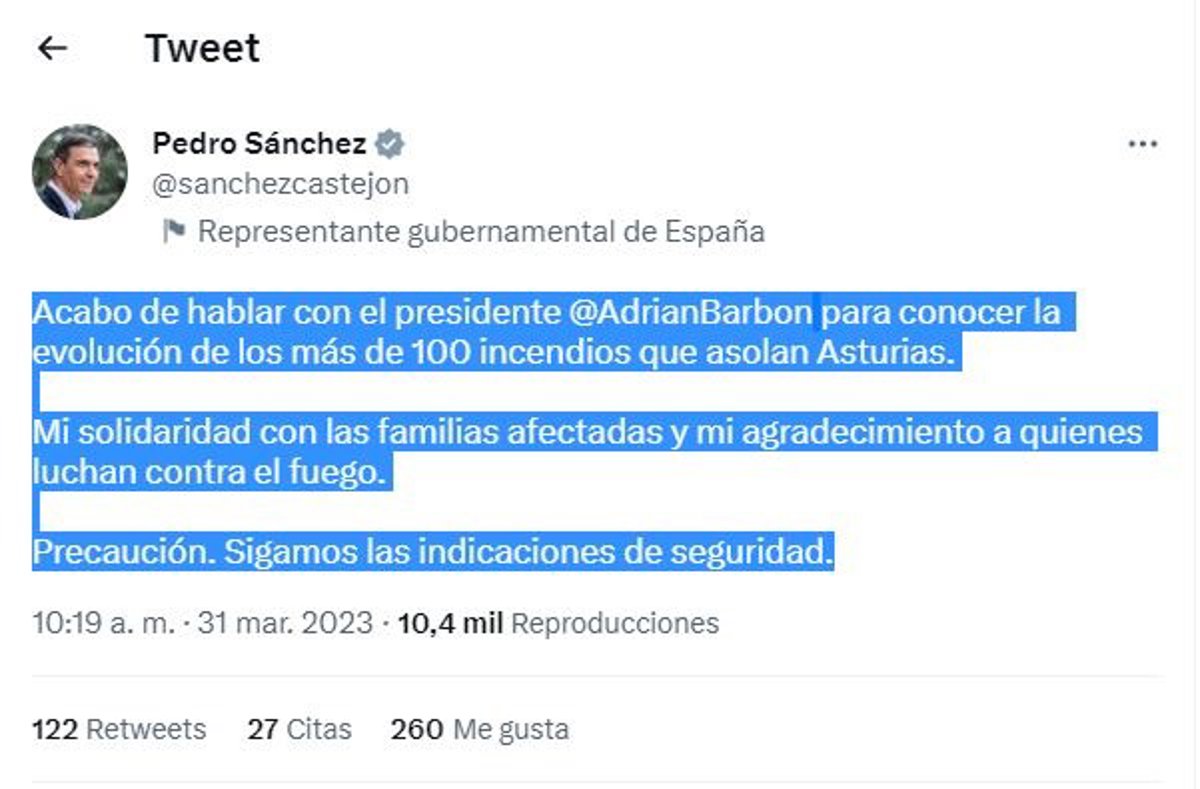This screenshot has height=789, width=1200.
Task: Click the Representante gubernamental de España label
Action: (x=481, y=231)
